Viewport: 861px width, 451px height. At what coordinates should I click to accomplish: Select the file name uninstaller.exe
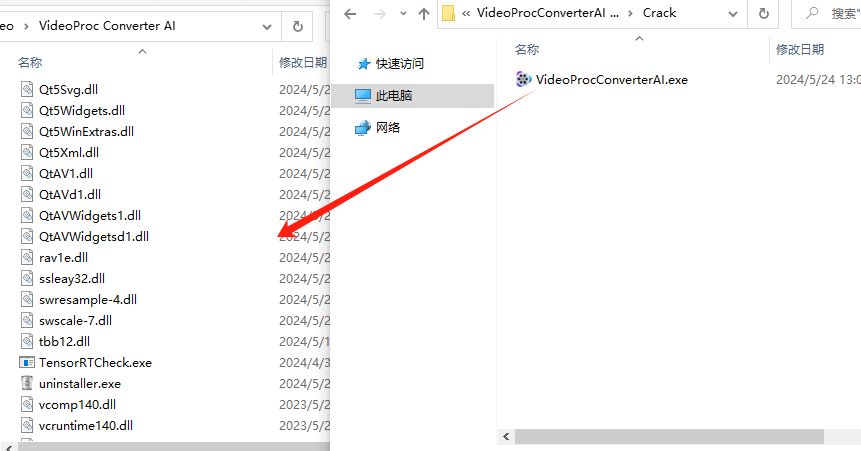pyautogui.click(x=80, y=383)
